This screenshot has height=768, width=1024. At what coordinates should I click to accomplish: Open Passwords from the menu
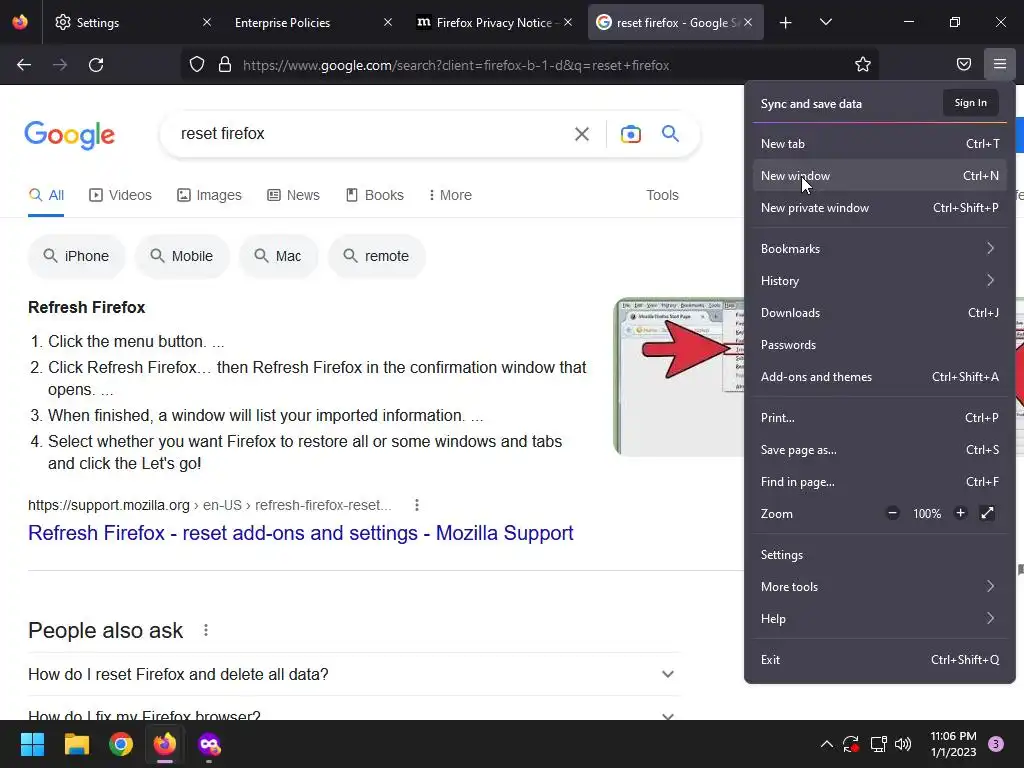click(x=880, y=345)
